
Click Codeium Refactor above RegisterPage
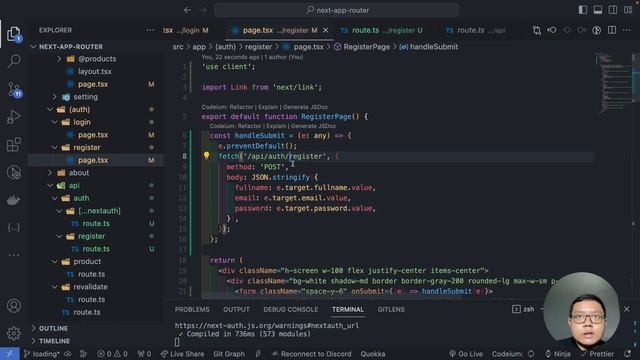click(x=241, y=107)
